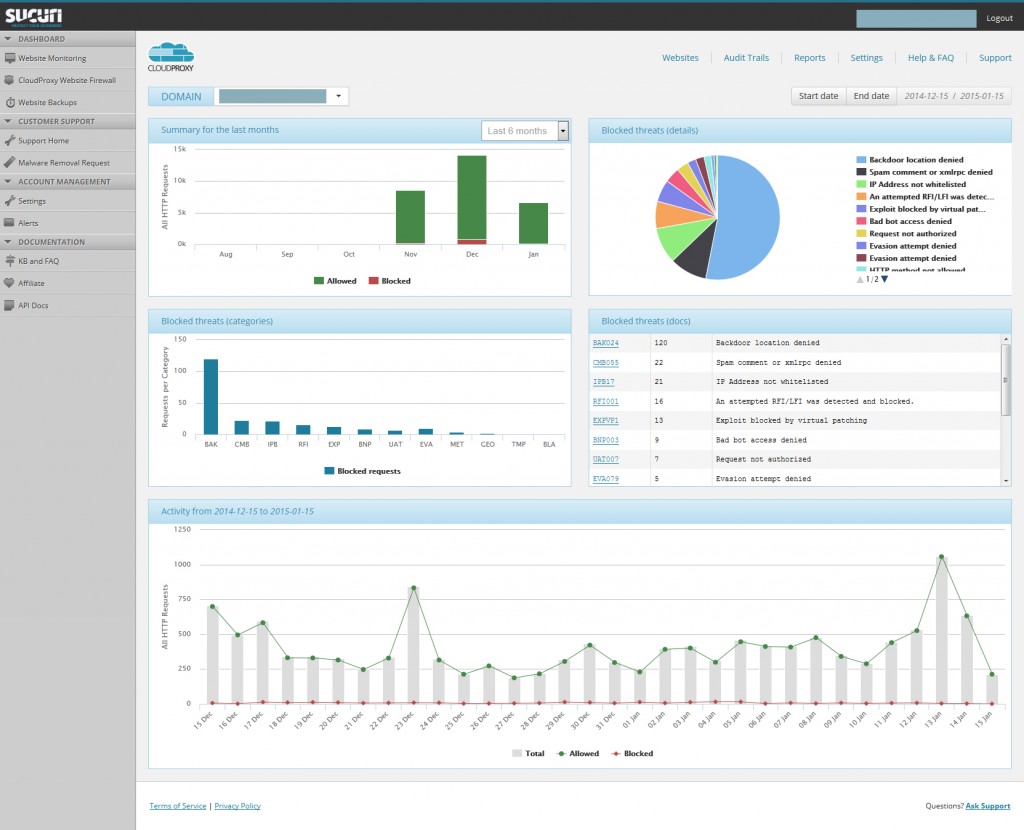This screenshot has width=1024, height=830.
Task: Click the Affiliate heart icon
Action: pos(10,283)
